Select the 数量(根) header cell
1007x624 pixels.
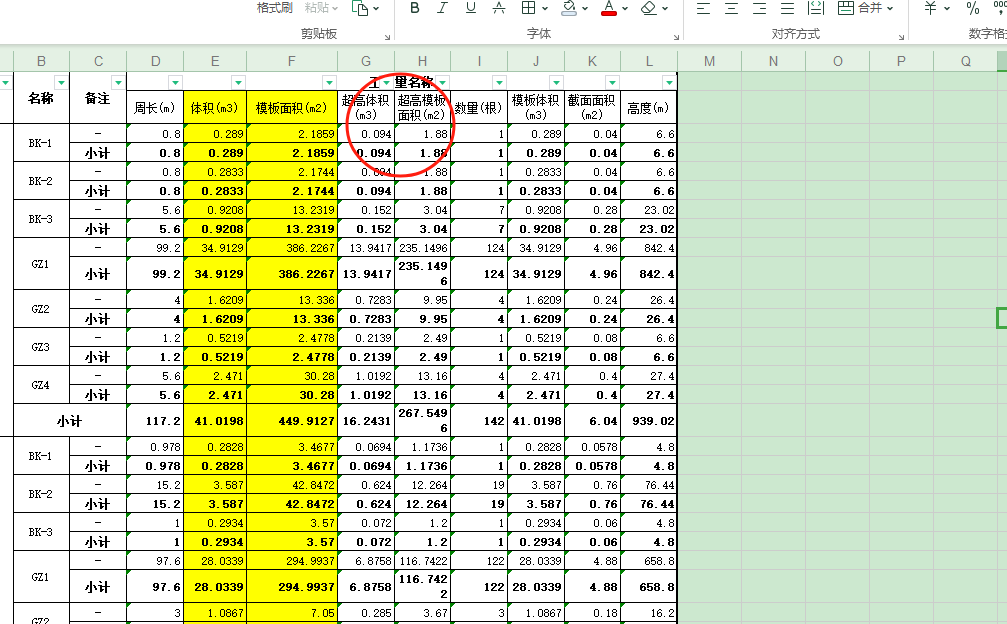pyautogui.click(x=479, y=107)
